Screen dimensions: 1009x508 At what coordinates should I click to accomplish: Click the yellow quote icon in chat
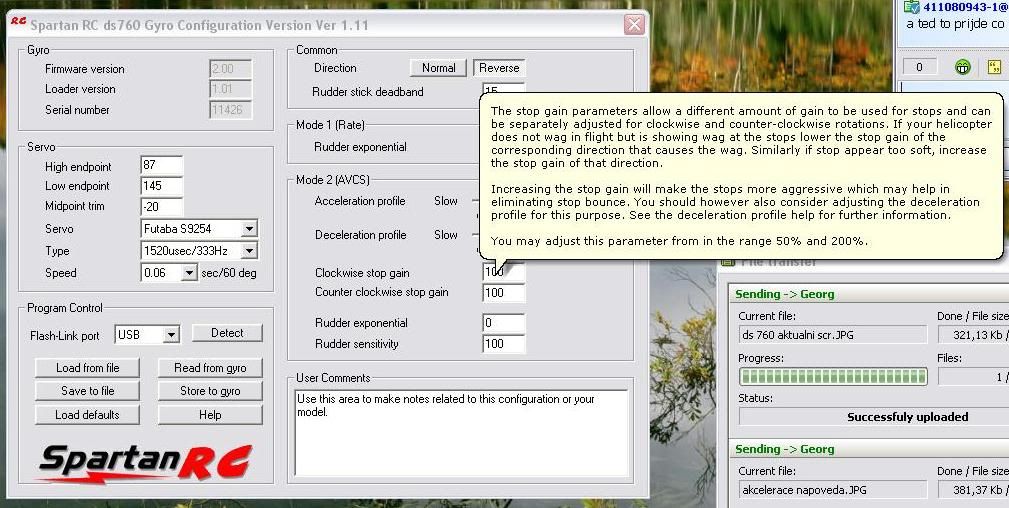(x=994, y=67)
